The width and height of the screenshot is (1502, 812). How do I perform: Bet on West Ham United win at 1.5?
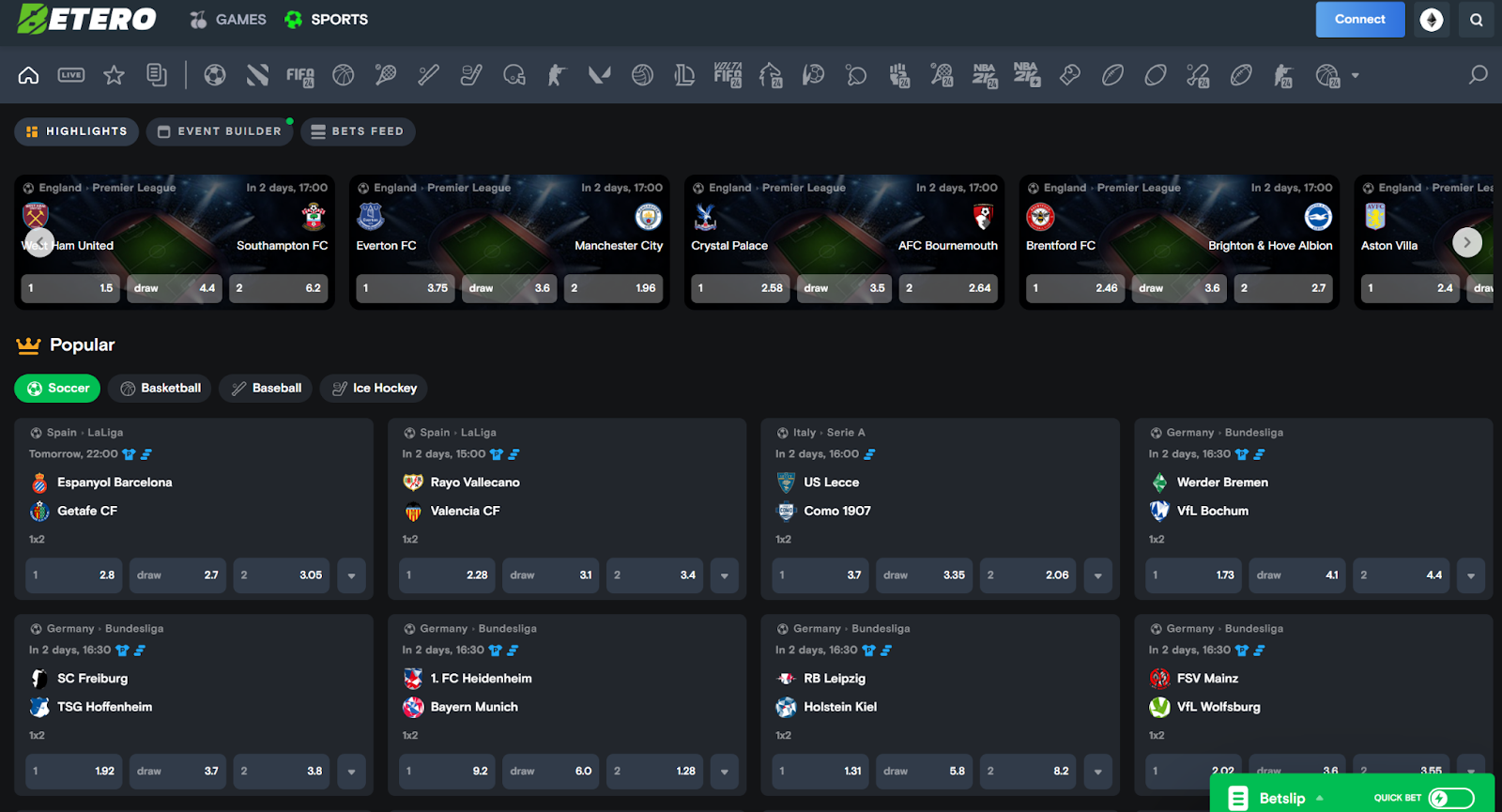70,288
